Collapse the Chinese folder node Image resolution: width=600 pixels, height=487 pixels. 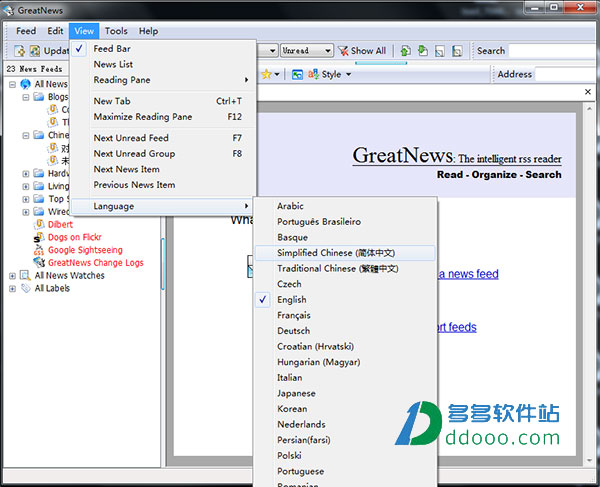tap(26, 135)
